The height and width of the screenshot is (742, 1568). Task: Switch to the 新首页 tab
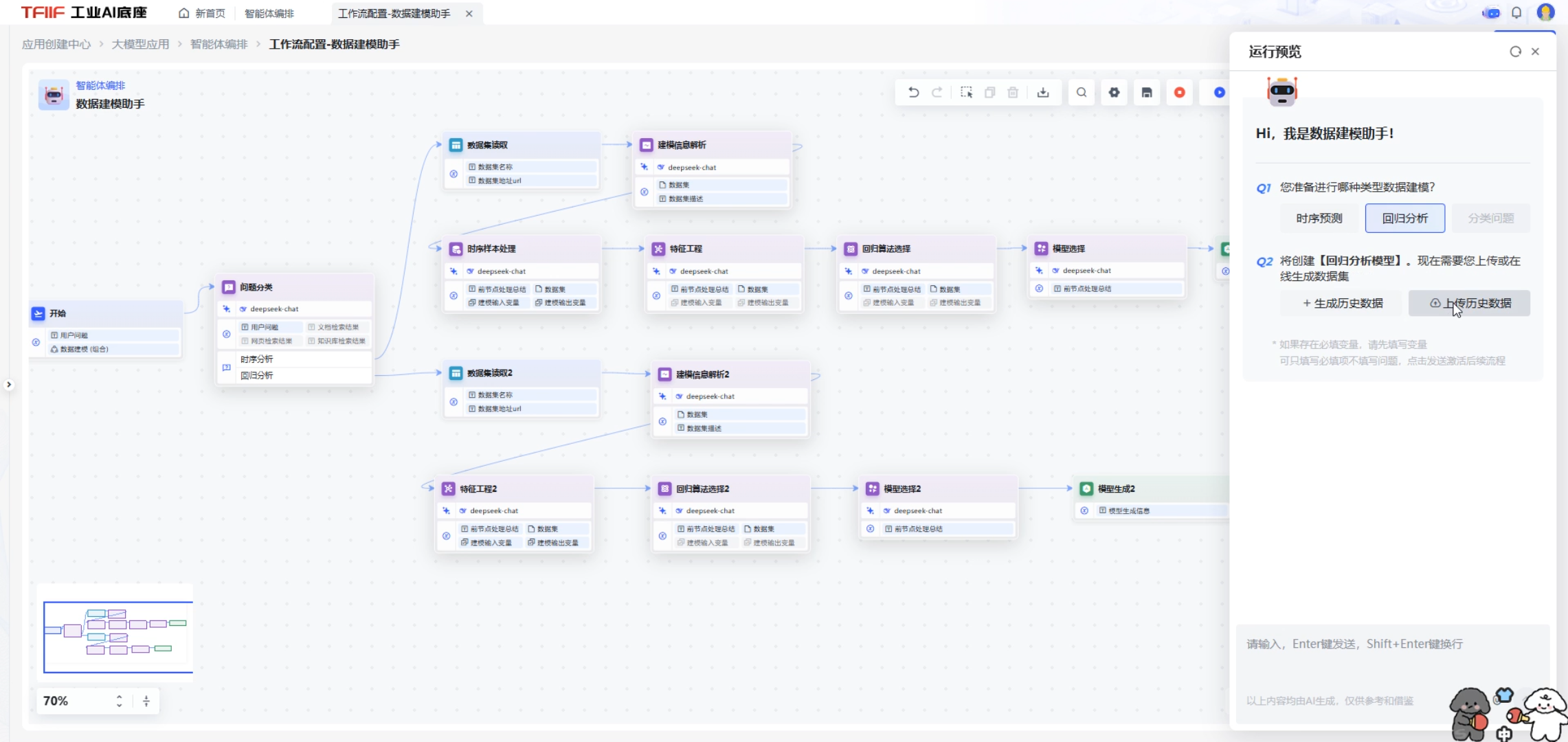click(202, 13)
